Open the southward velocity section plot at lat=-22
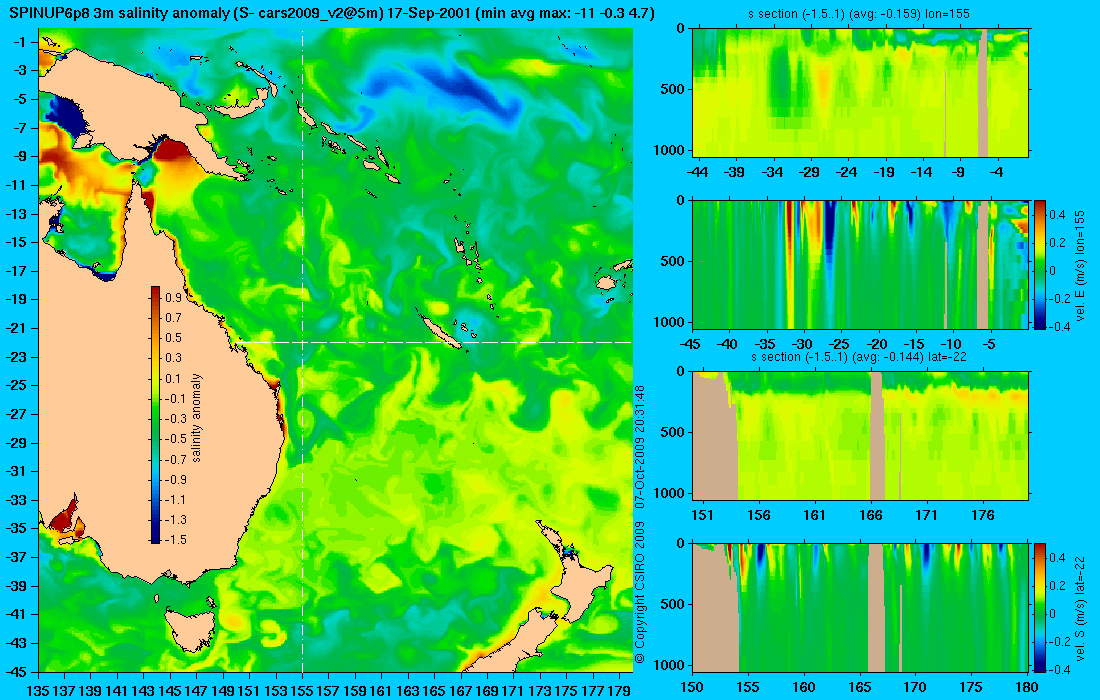This screenshot has width=1100, height=700. (861, 607)
